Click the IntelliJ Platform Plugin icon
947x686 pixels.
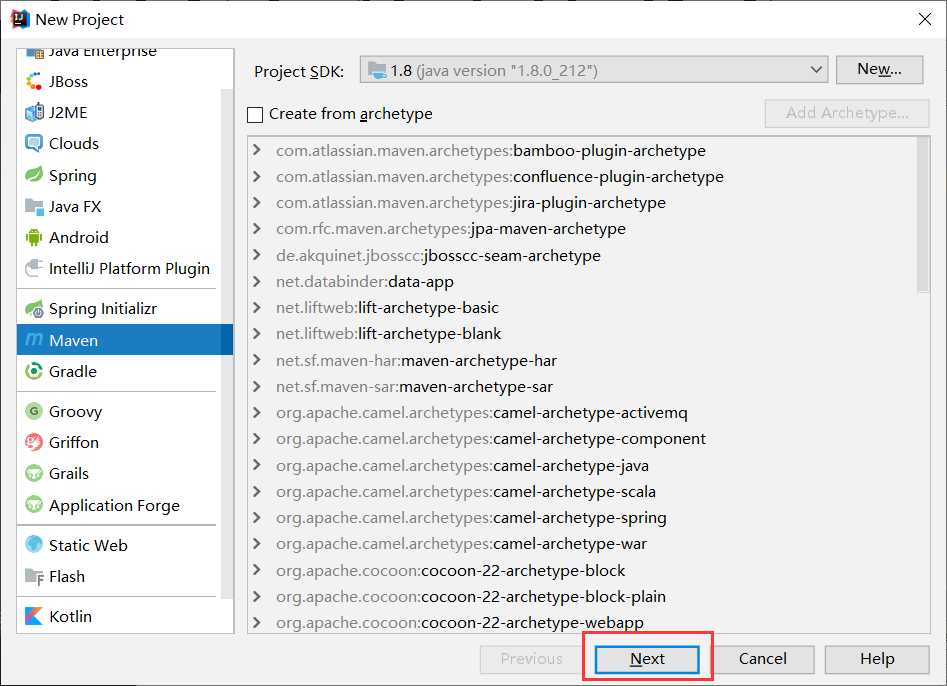34,268
